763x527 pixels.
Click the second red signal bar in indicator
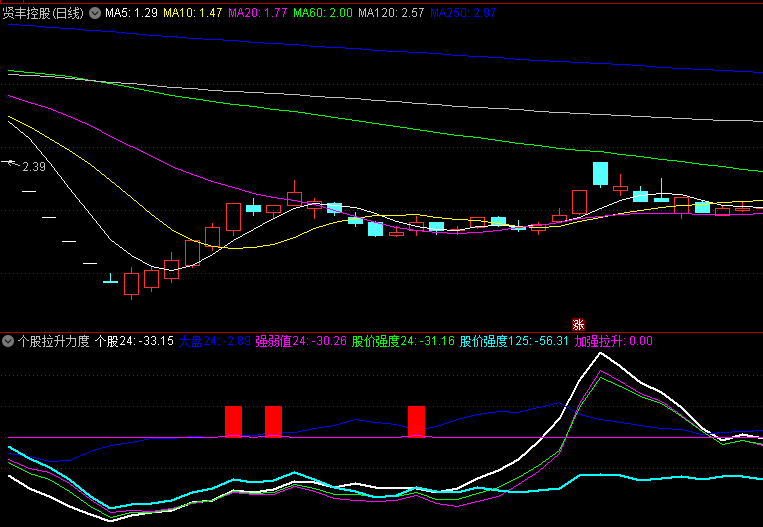[273, 421]
